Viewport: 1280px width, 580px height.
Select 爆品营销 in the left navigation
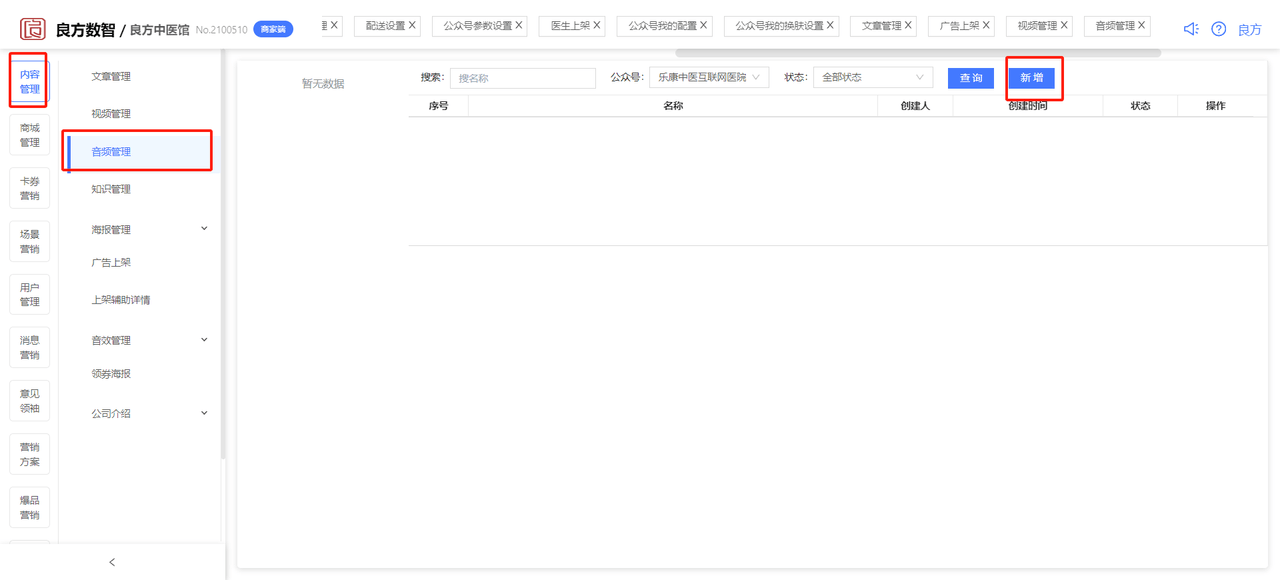pyautogui.click(x=30, y=508)
